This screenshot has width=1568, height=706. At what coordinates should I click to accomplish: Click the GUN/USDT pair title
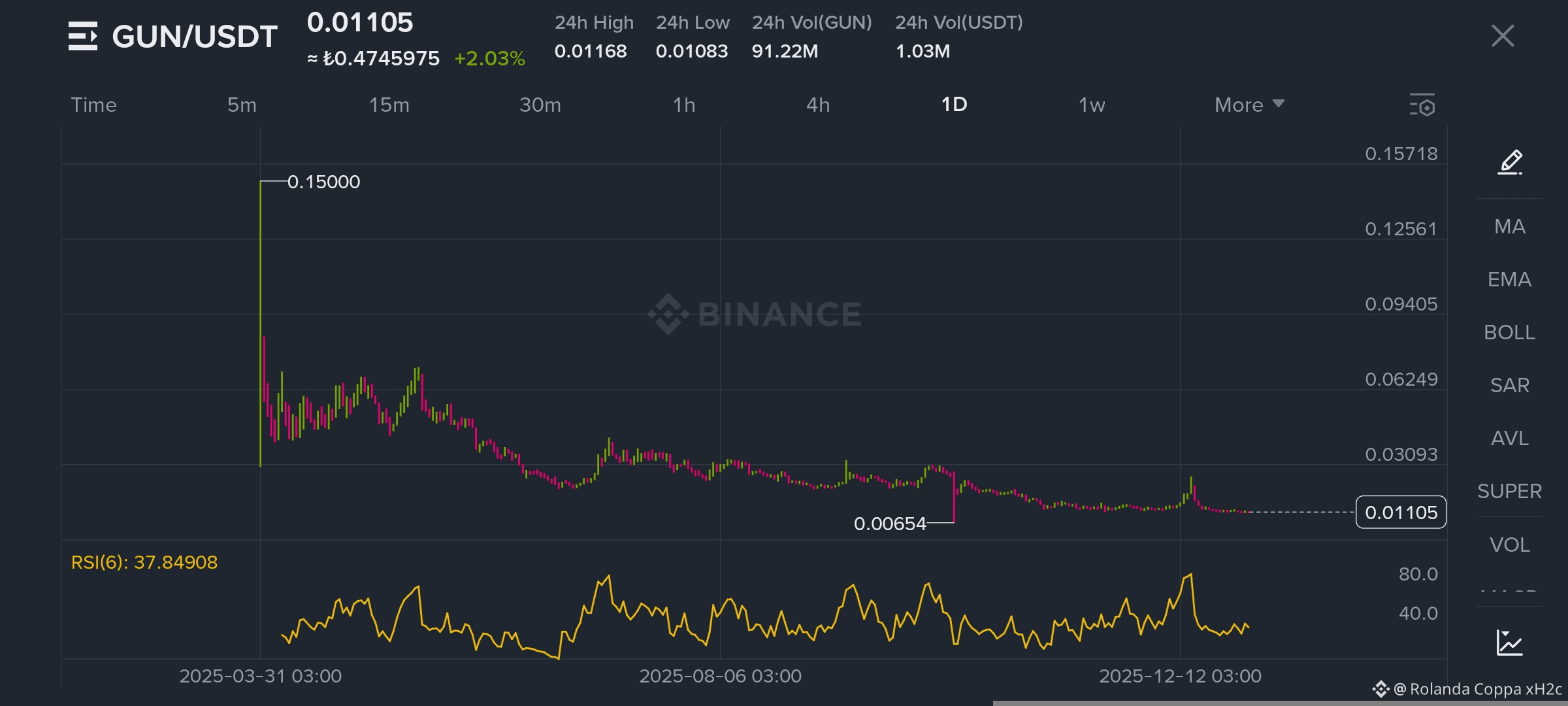click(195, 37)
